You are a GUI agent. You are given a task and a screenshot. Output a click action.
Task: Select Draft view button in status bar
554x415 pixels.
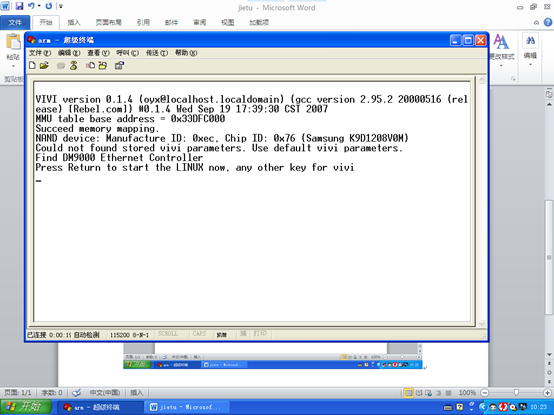[x=448, y=393]
